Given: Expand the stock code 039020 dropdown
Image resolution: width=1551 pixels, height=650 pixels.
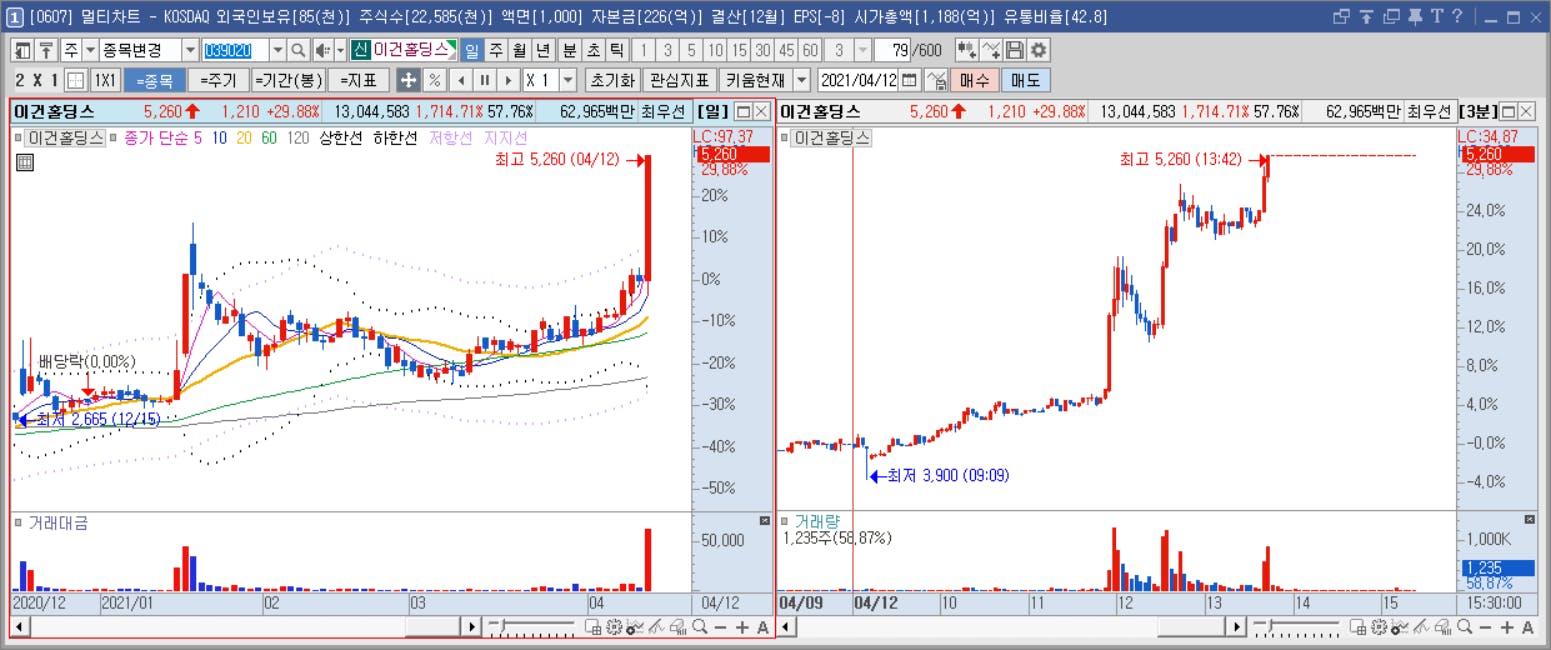Looking at the screenshot, I should (278, 50).
